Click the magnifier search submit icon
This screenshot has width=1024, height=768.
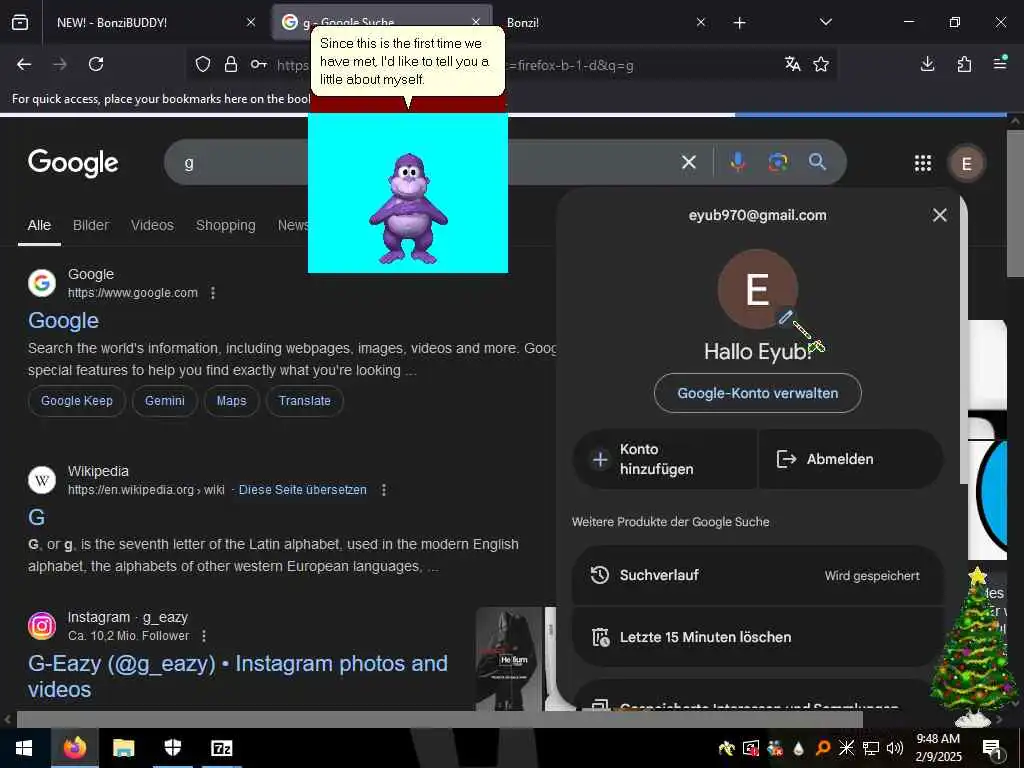coord(817,162)
